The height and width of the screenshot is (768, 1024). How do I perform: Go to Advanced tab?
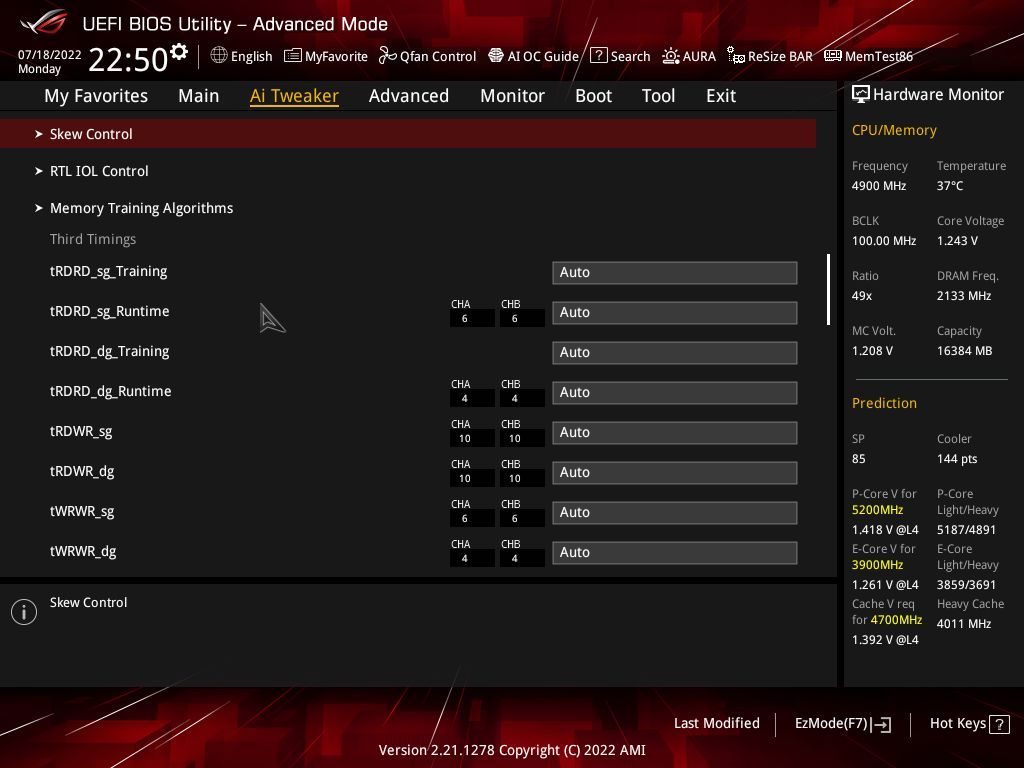[409, 96]
